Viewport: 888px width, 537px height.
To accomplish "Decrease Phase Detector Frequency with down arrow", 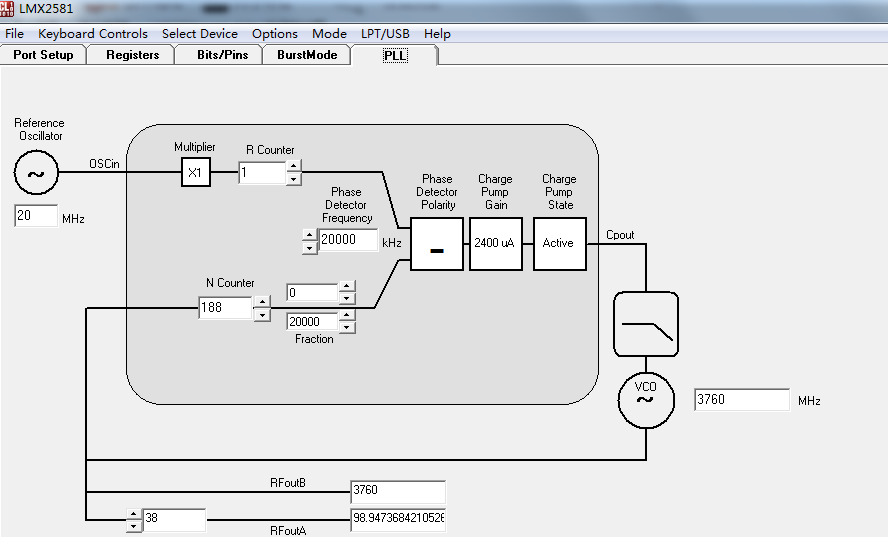I will (309, 248).
